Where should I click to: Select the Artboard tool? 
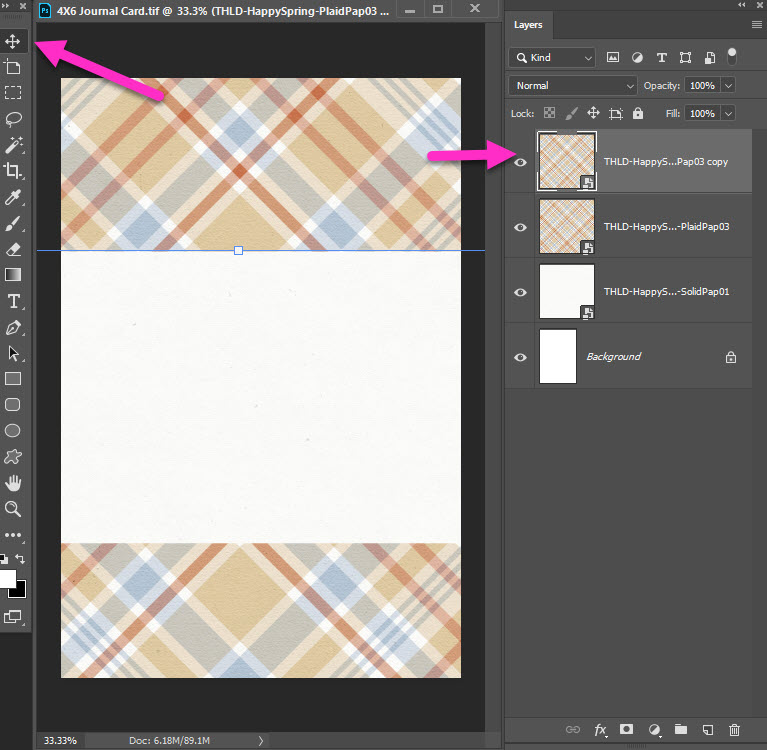click(13, 67)
